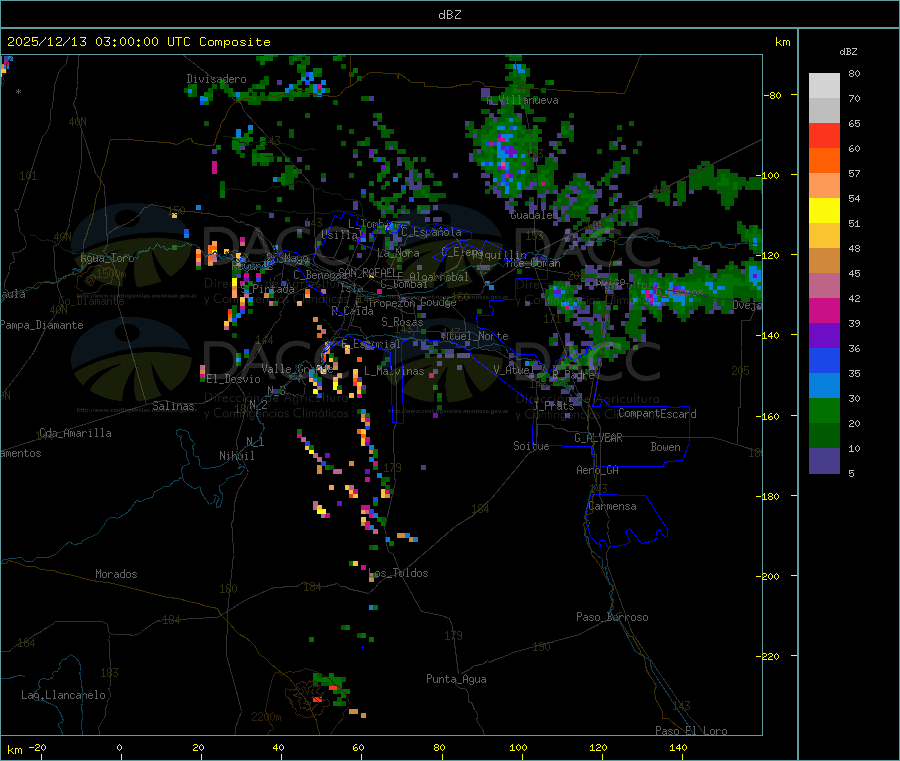This screenshot has height=761, width=900.
Task: Click the Bowen location label
Action: [665, 448]
